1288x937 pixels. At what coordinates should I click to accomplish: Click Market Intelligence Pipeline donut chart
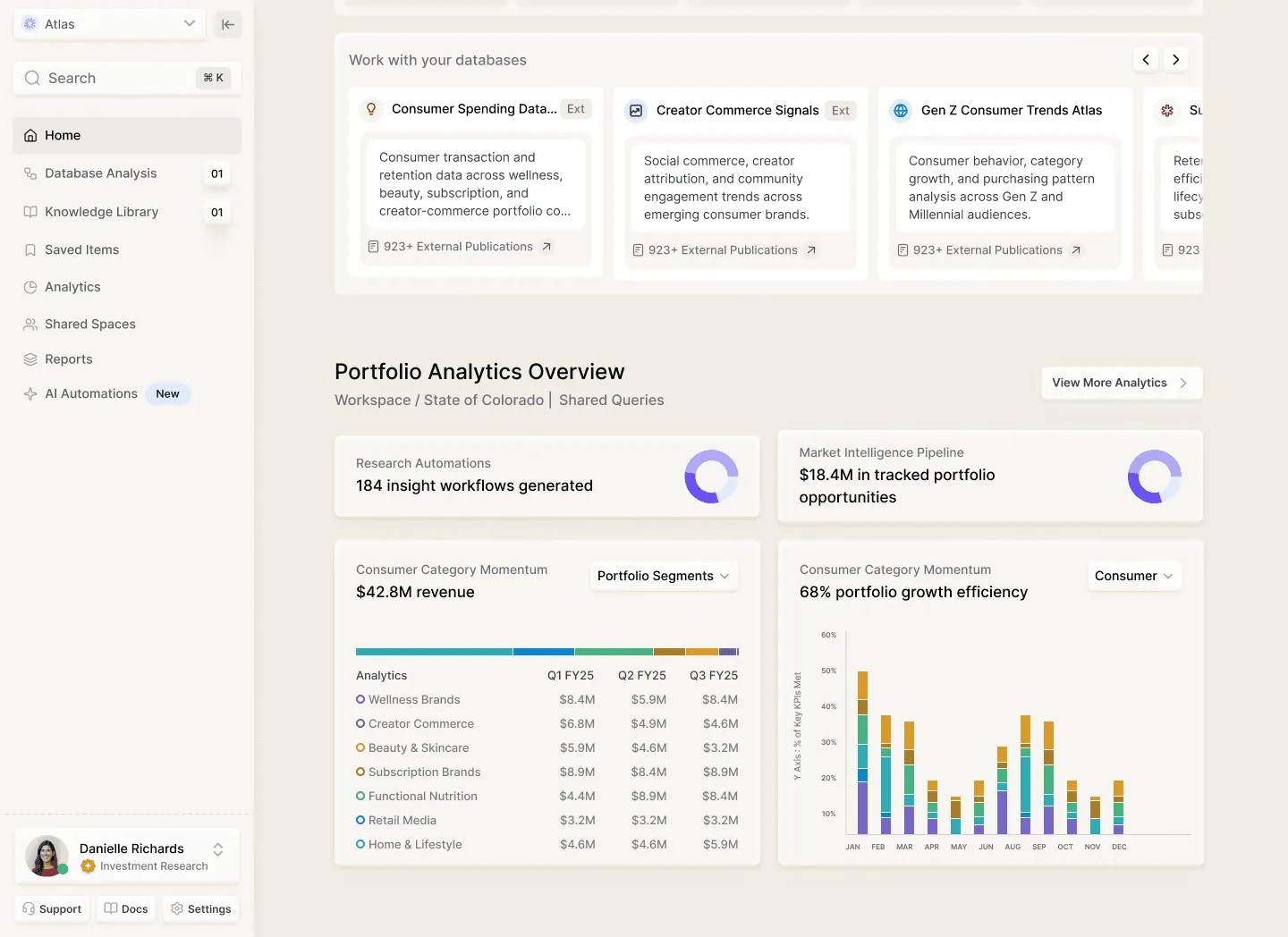(1155, 477)
